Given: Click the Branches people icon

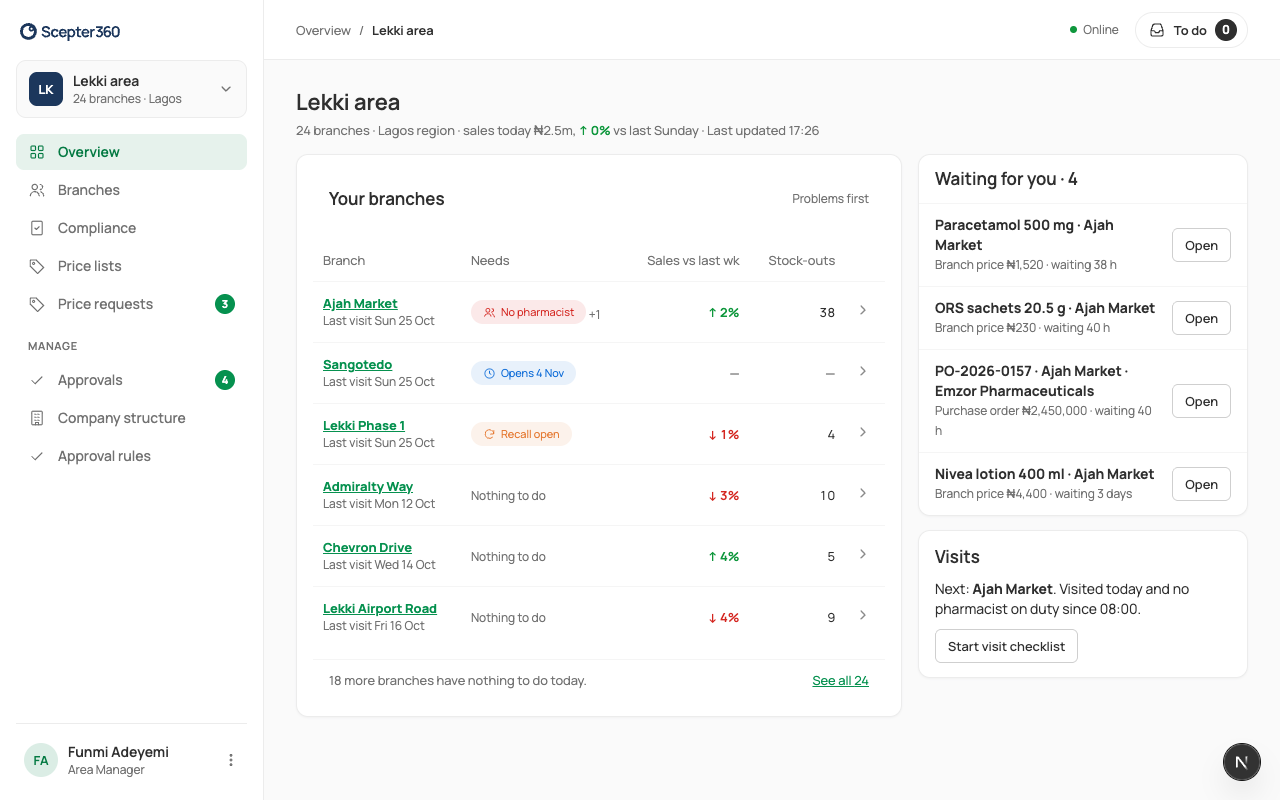Looking at the screenshot, I should (37, 190).
